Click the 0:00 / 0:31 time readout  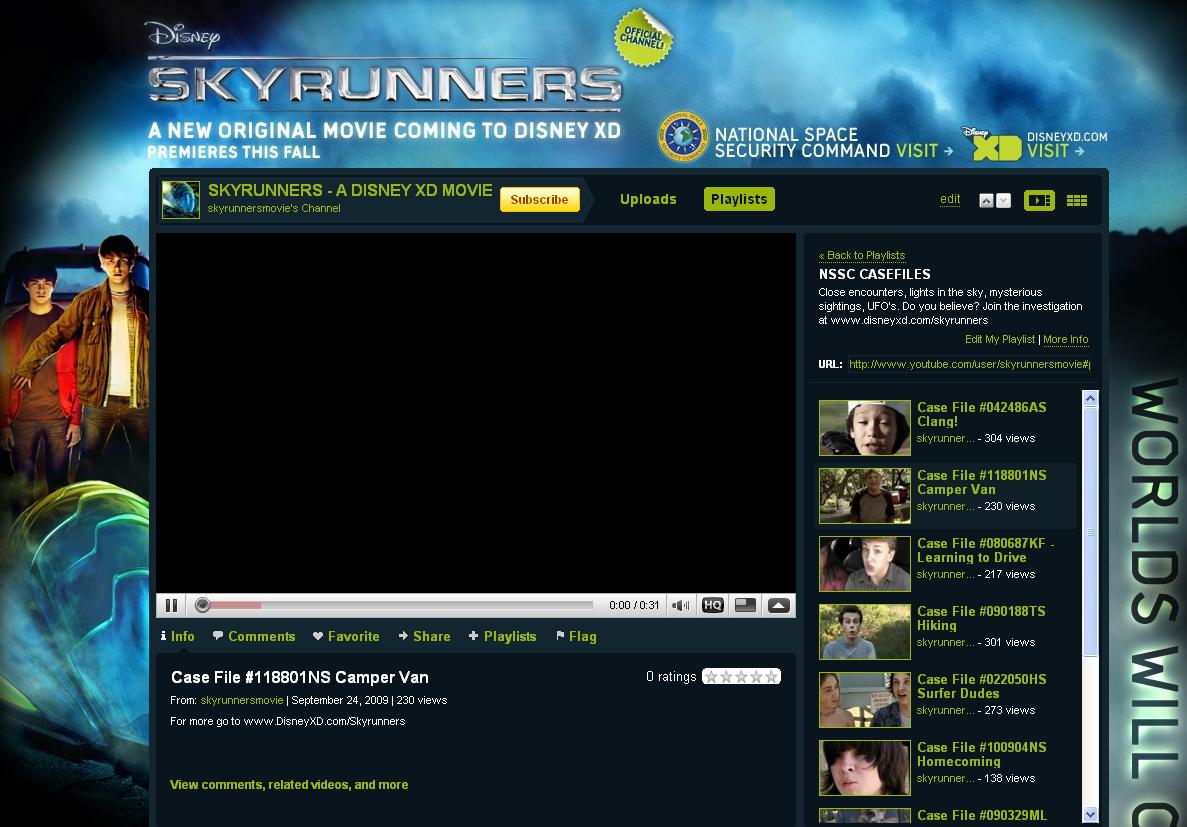coord(634,605)
